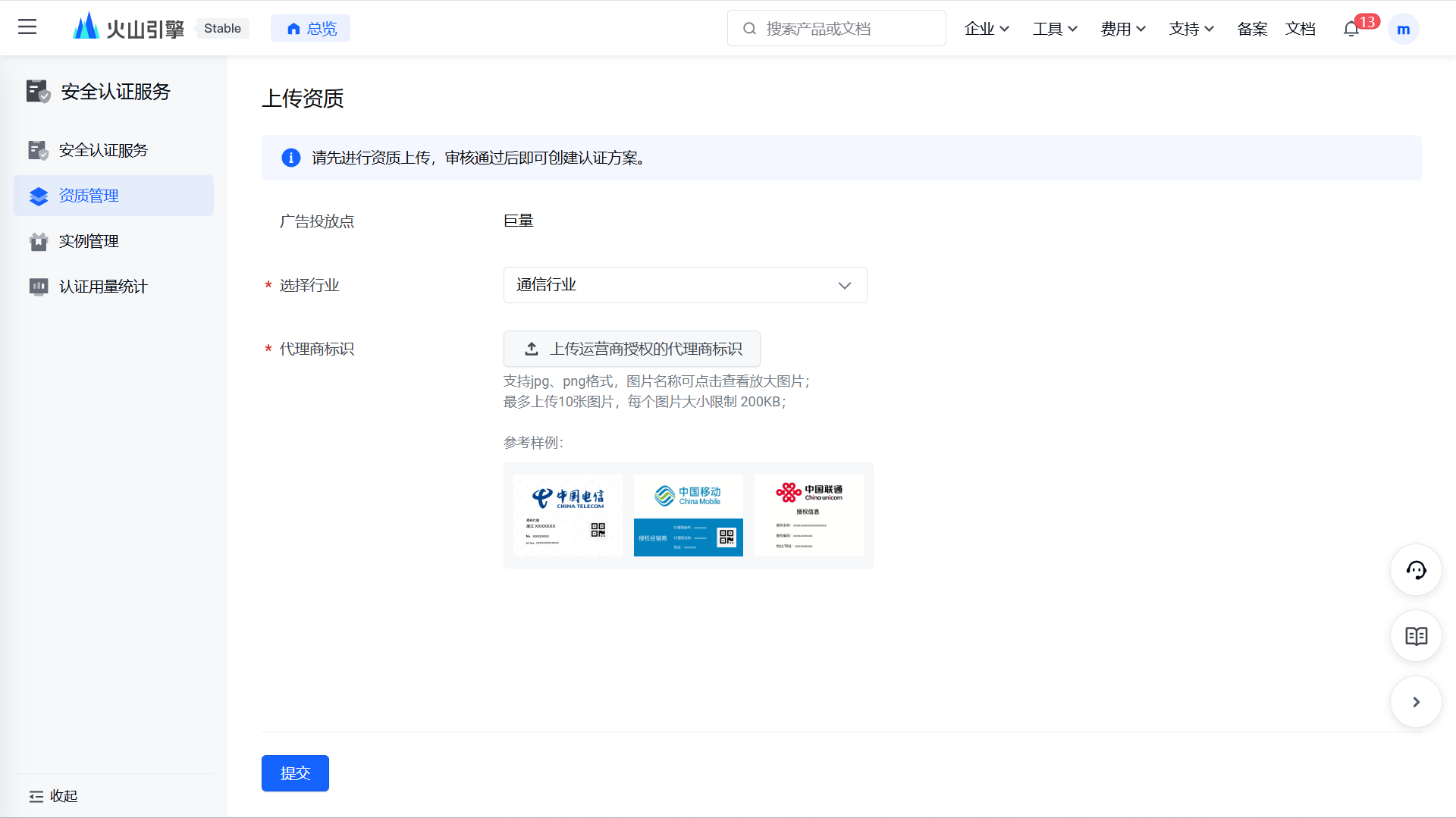This screenshot has width=1456, height=818.
Task: View the China Mobile sample image
Action: coord(689,516)
